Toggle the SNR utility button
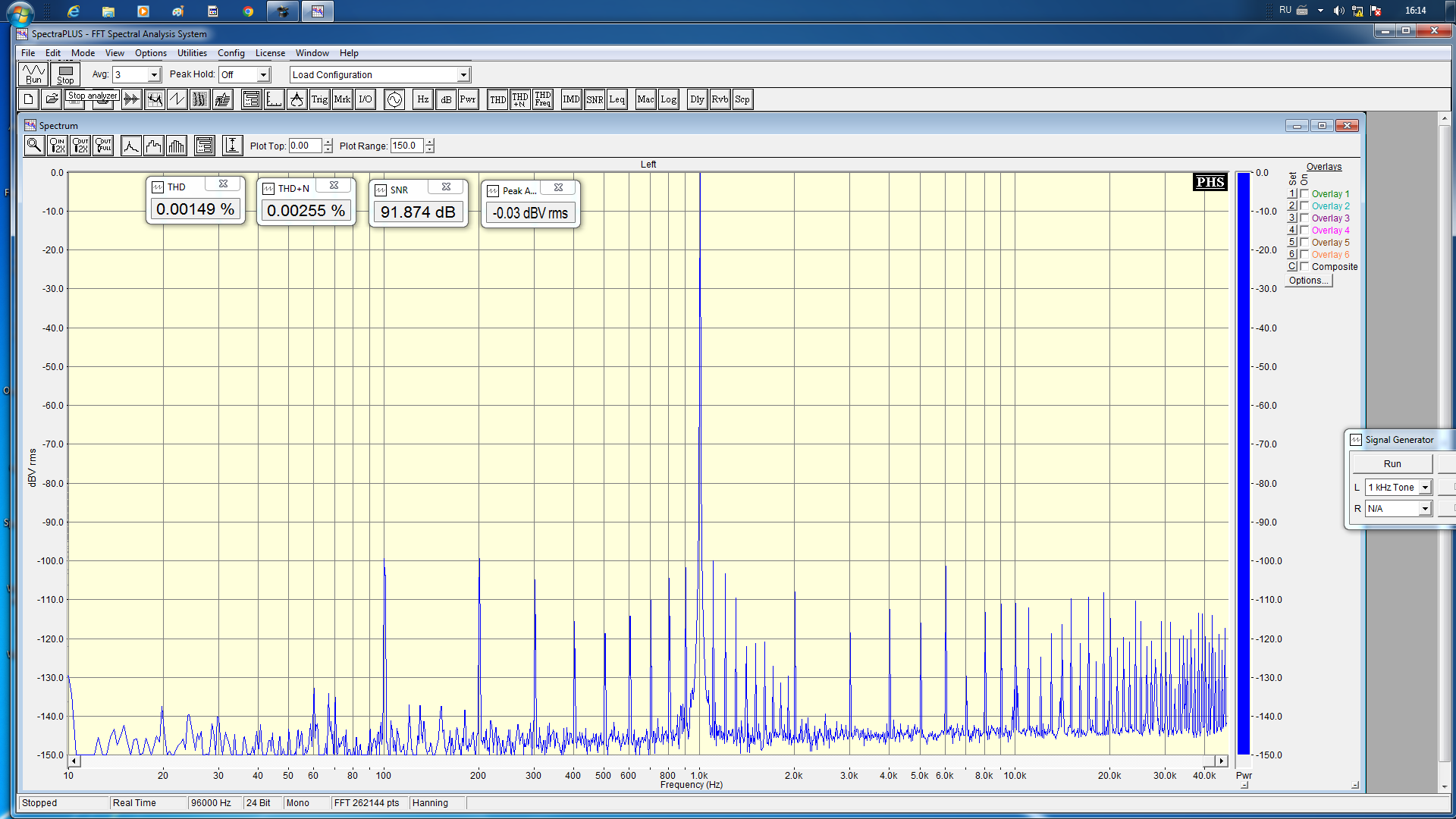 tap(595, 99)
